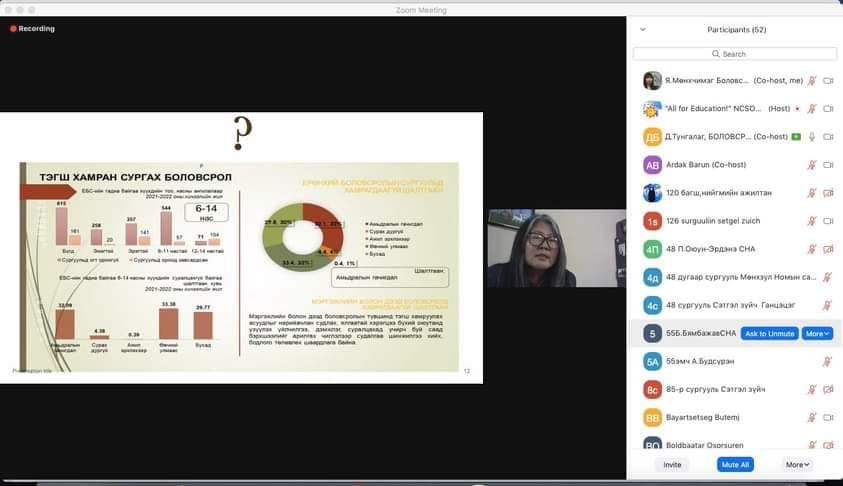Click the Invite button
The width and height of the screenshot is (843, 486).
point(672,465)
